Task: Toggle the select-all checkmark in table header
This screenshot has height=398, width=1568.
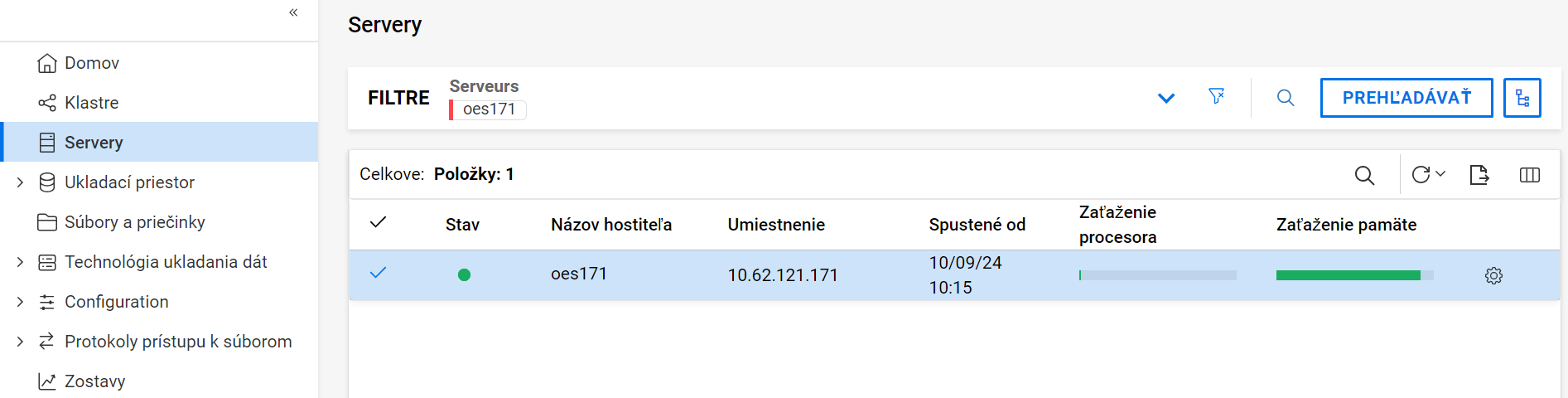Action: pos(379,222)
